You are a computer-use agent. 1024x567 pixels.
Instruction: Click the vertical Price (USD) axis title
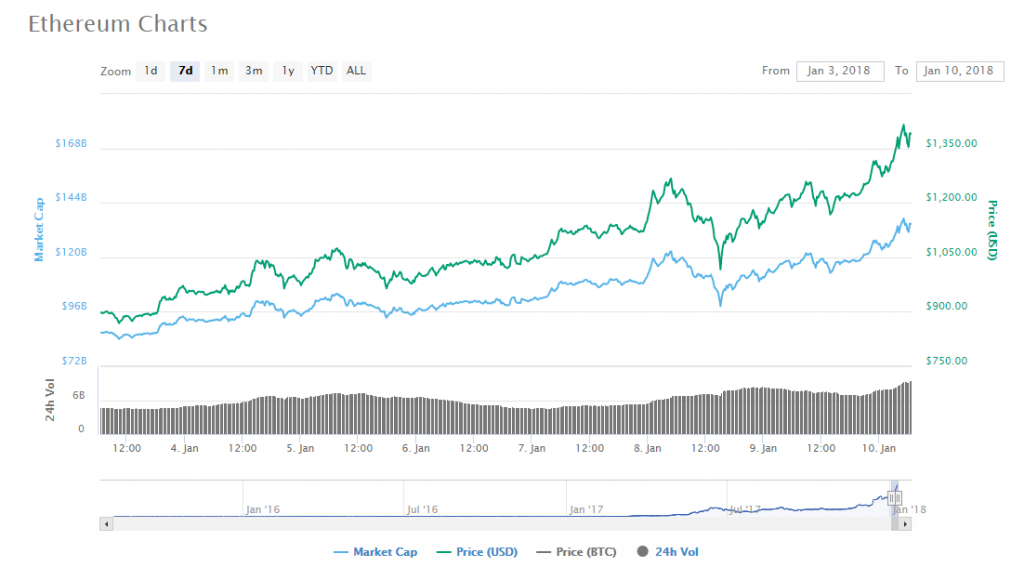tap(992, 230)
